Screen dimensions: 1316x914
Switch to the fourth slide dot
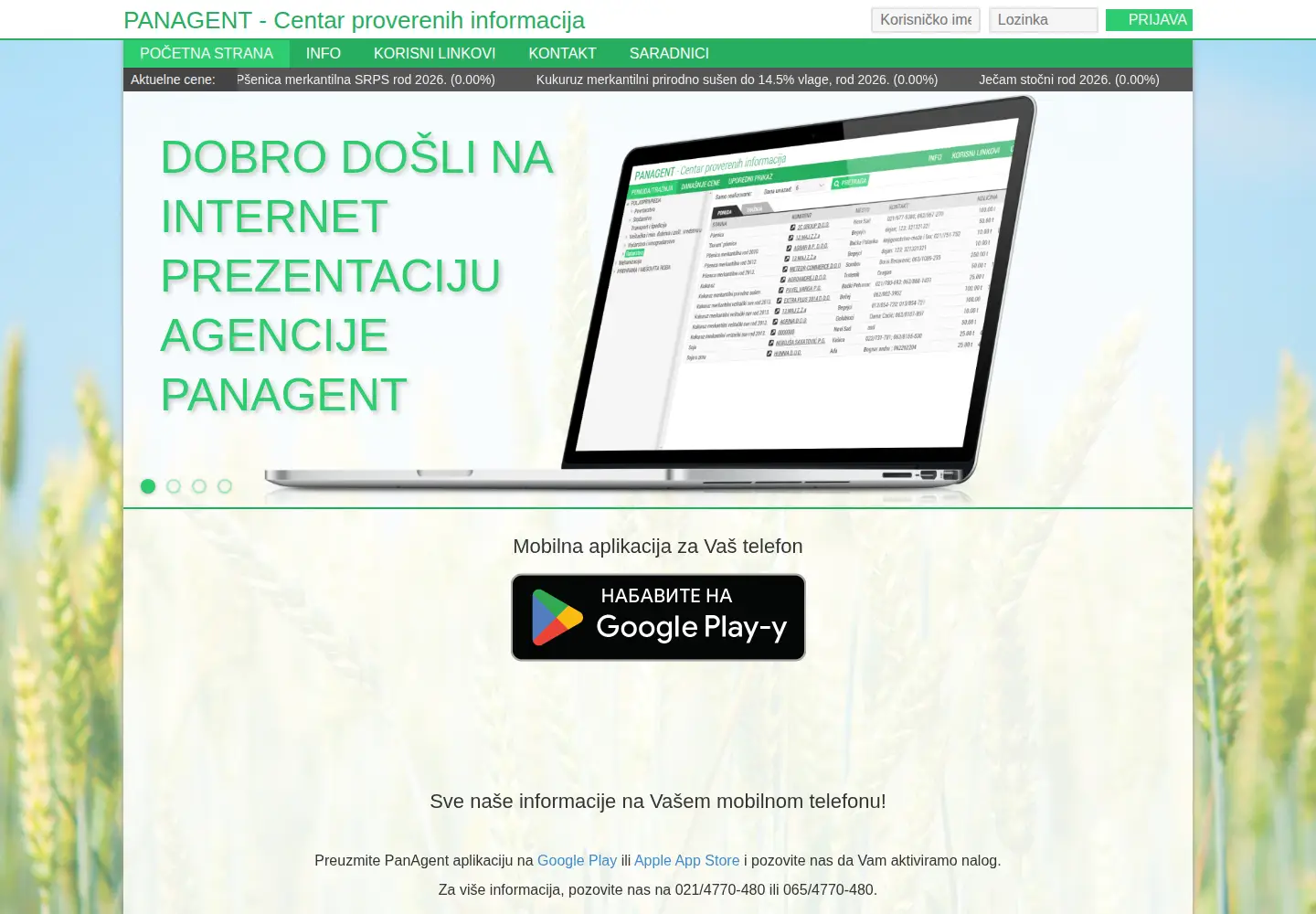coord(225,486)
